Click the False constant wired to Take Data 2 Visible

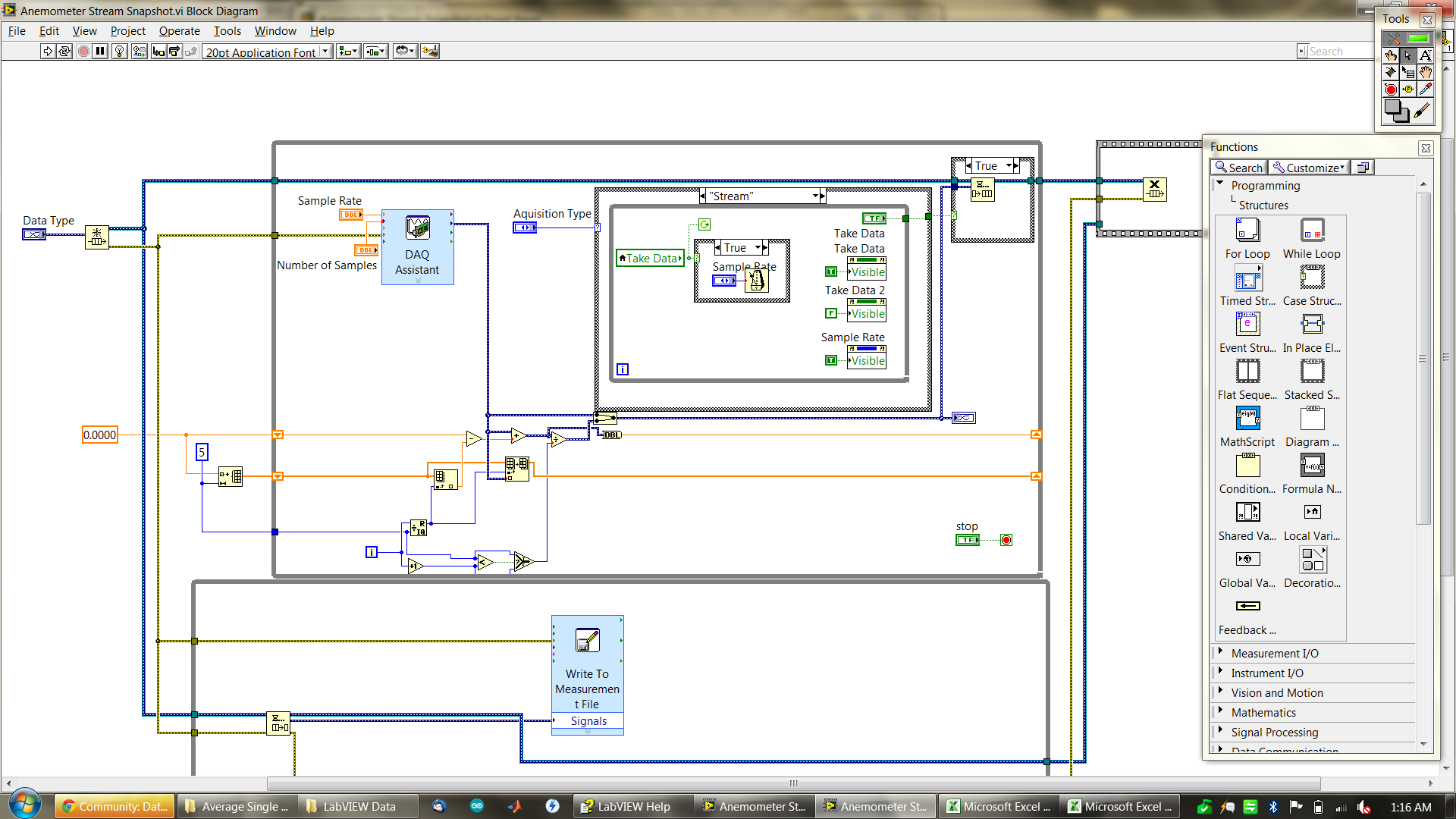click(x=831, y=313)
